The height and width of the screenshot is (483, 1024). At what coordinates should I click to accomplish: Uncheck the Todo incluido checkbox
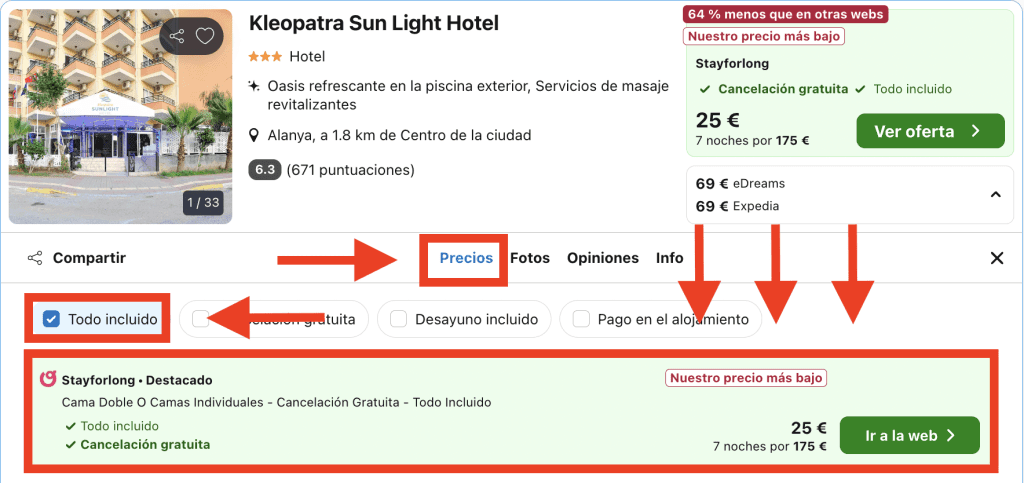[x=52, y=320]
